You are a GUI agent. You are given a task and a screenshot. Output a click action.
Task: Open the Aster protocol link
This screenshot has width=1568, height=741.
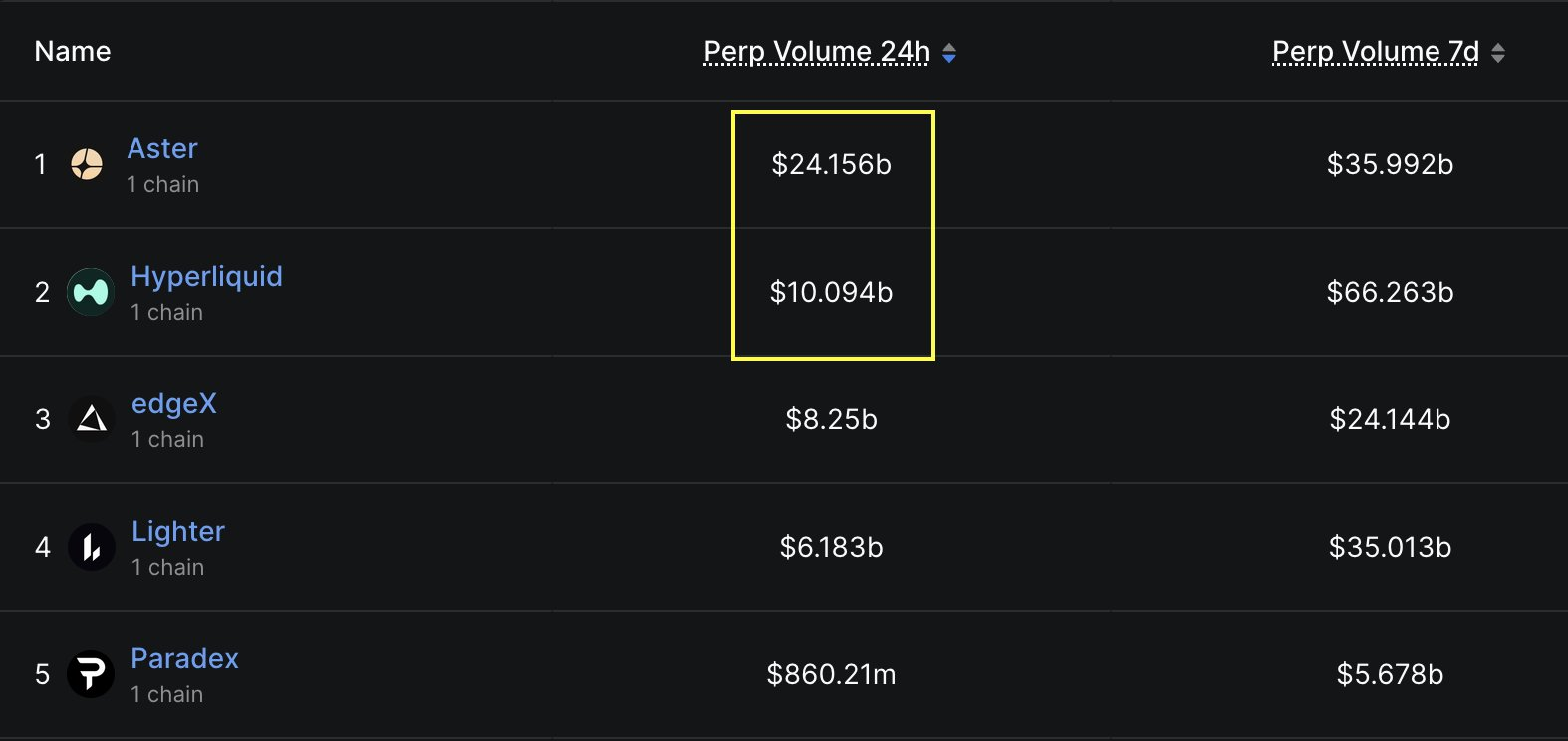point(162,149)
